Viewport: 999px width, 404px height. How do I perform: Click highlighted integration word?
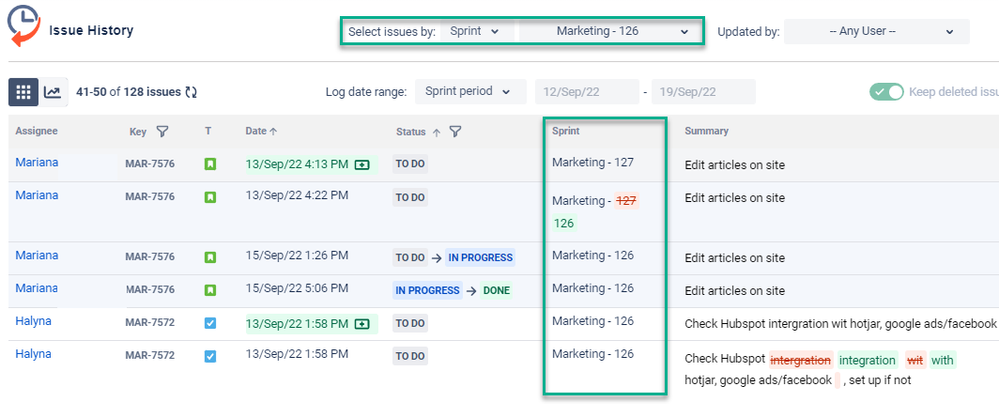coord(867,360)
